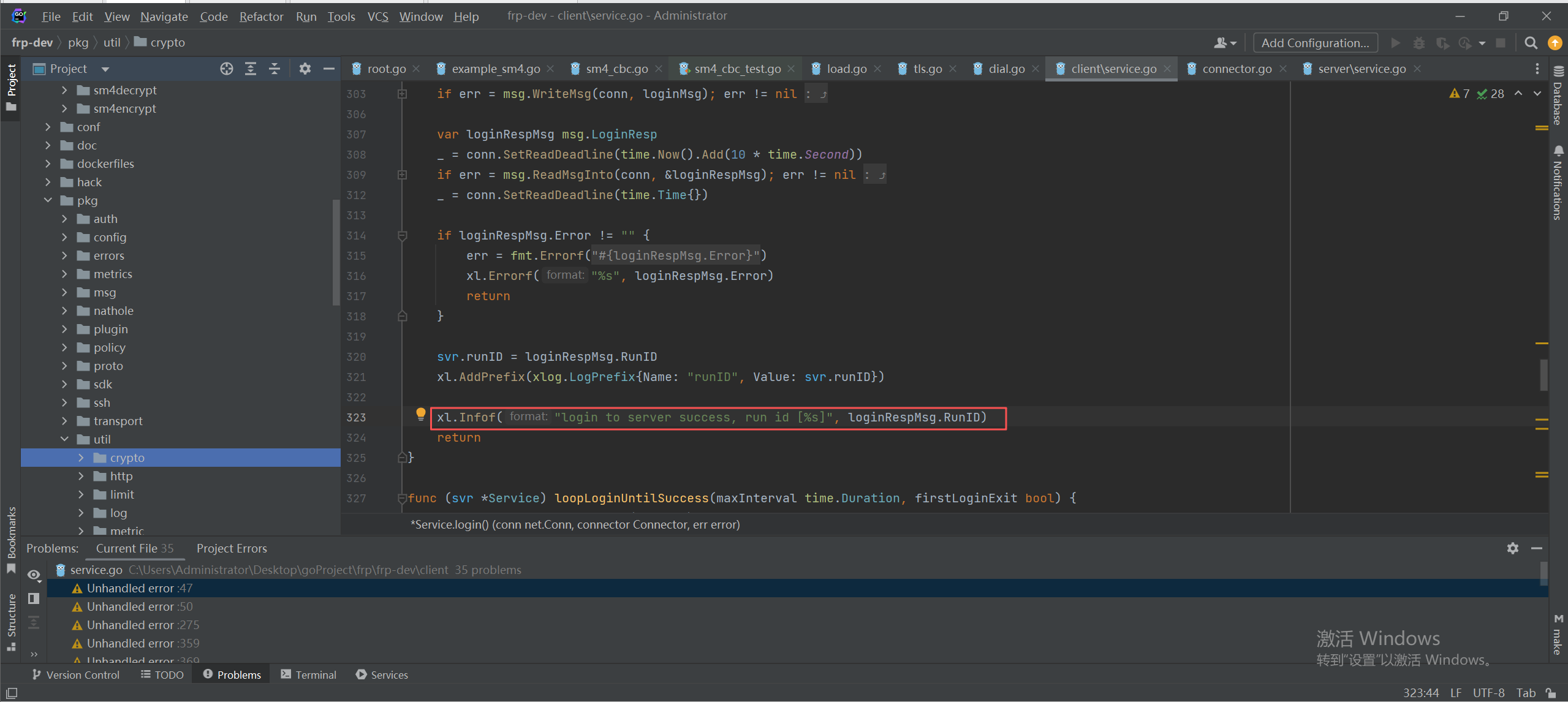Select Unhandled error :275 problem
The height and width of the screenshot is (702, 1568).
pyautogui.click(x=142, y=625)
